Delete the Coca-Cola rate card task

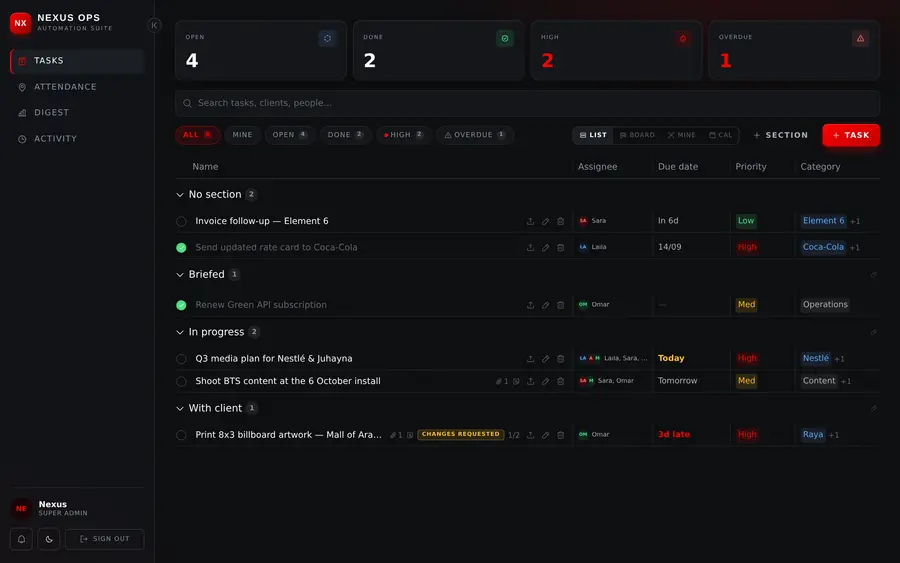(x=561, y=248)
